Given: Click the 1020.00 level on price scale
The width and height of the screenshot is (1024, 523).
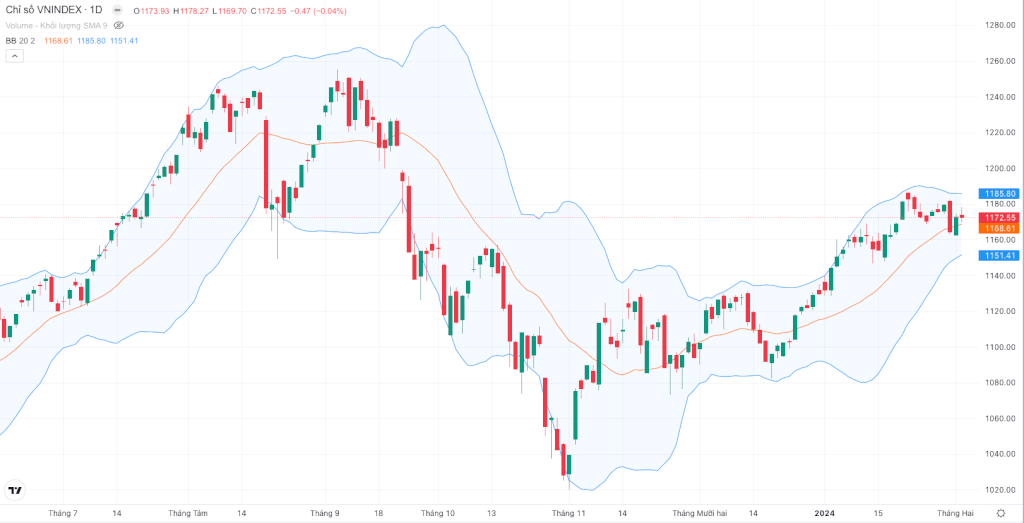Looking at the screenshot, I should [999, 490].
